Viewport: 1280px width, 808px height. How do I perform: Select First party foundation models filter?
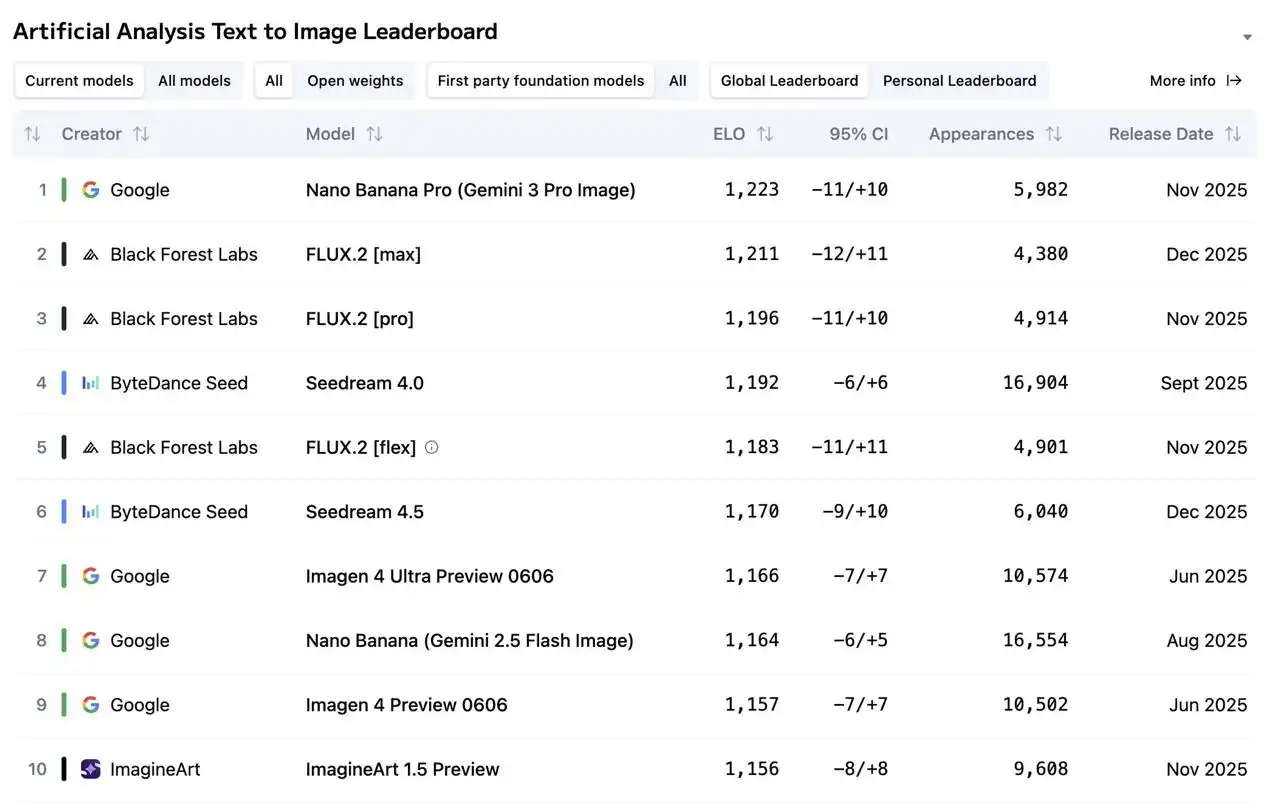tap(541, 81)
